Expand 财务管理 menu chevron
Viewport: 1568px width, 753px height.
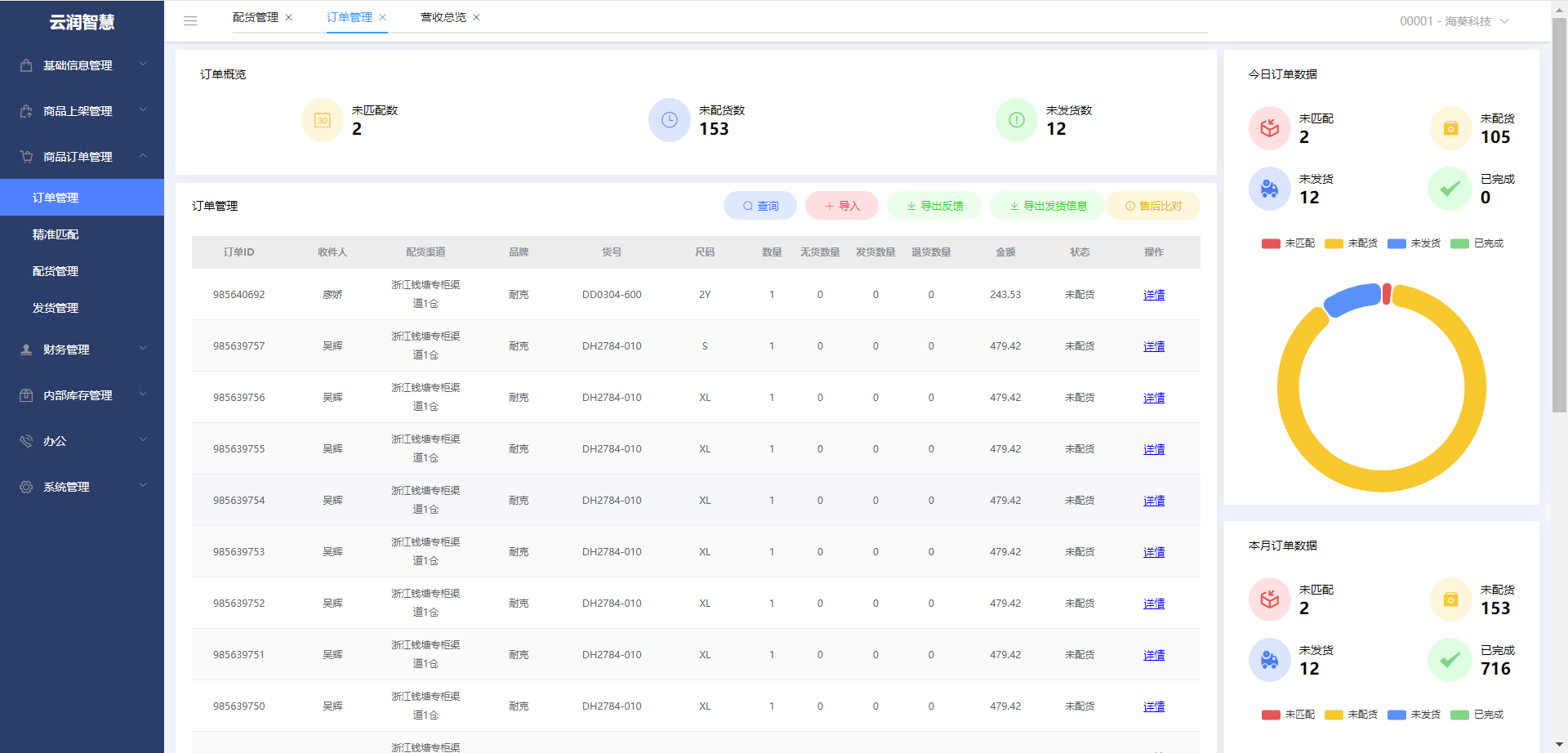pyautogui.click(x=143, y=348)
